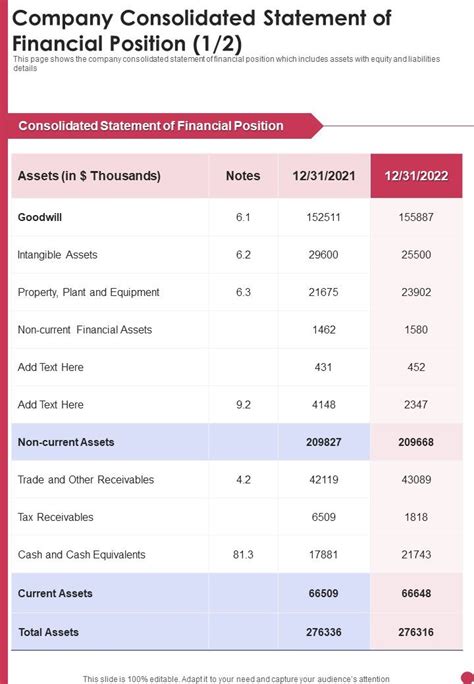Image resolution: width=474 pixels, height=684 pixels.
Task: Click Cash and Cash Equivalents label
Action: point(82,555)
